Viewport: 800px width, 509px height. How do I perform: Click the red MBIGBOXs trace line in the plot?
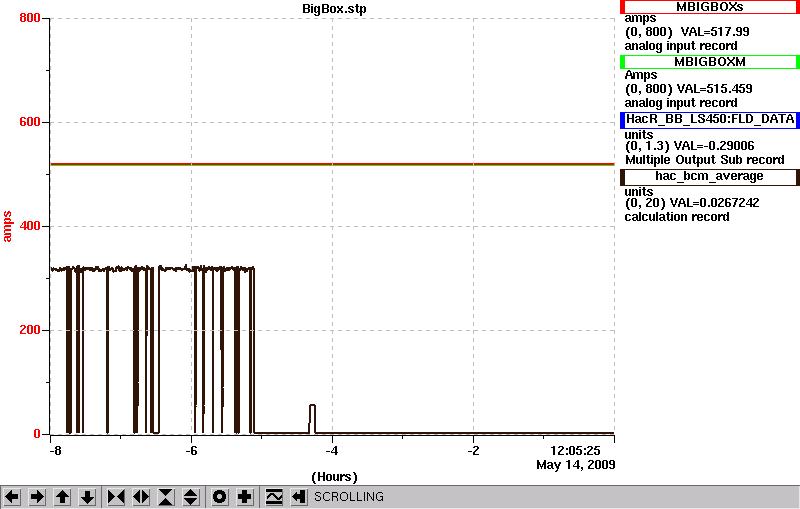coord(332,164)
